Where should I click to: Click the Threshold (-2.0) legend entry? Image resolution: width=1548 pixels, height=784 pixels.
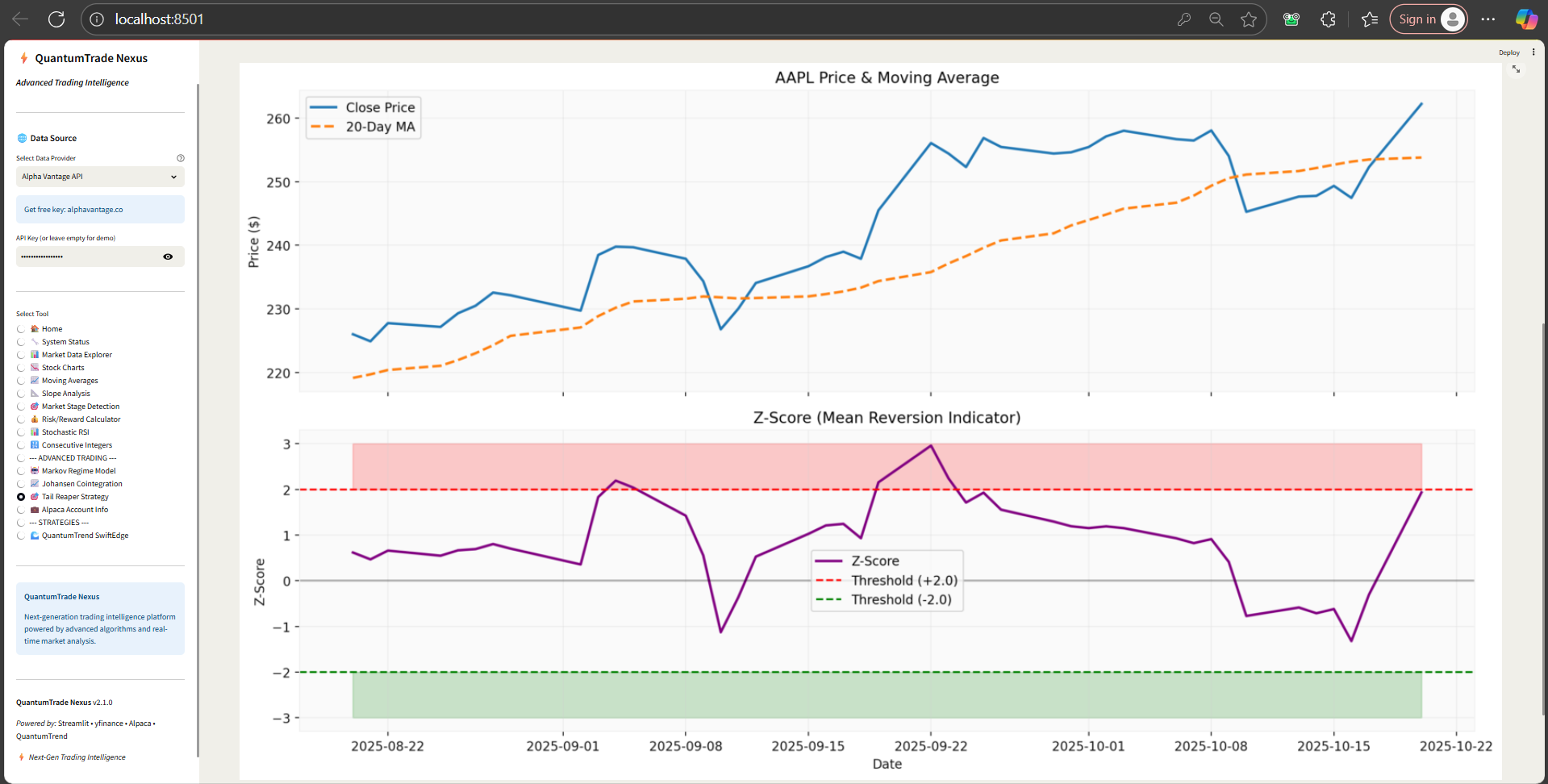(x=883, y=600)
